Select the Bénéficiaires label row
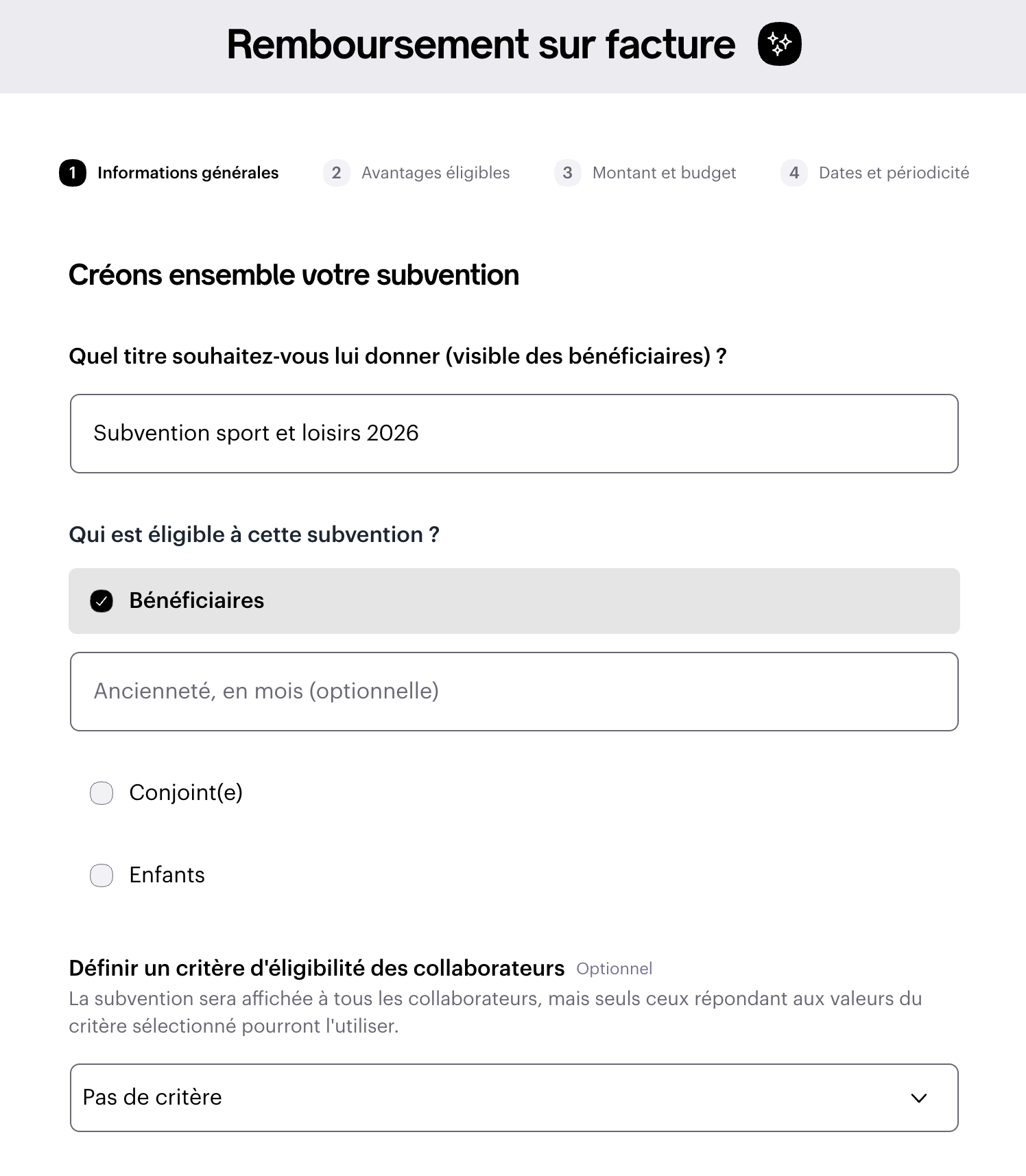The height and width of the screenshot is (1176, 1026). 514,601
